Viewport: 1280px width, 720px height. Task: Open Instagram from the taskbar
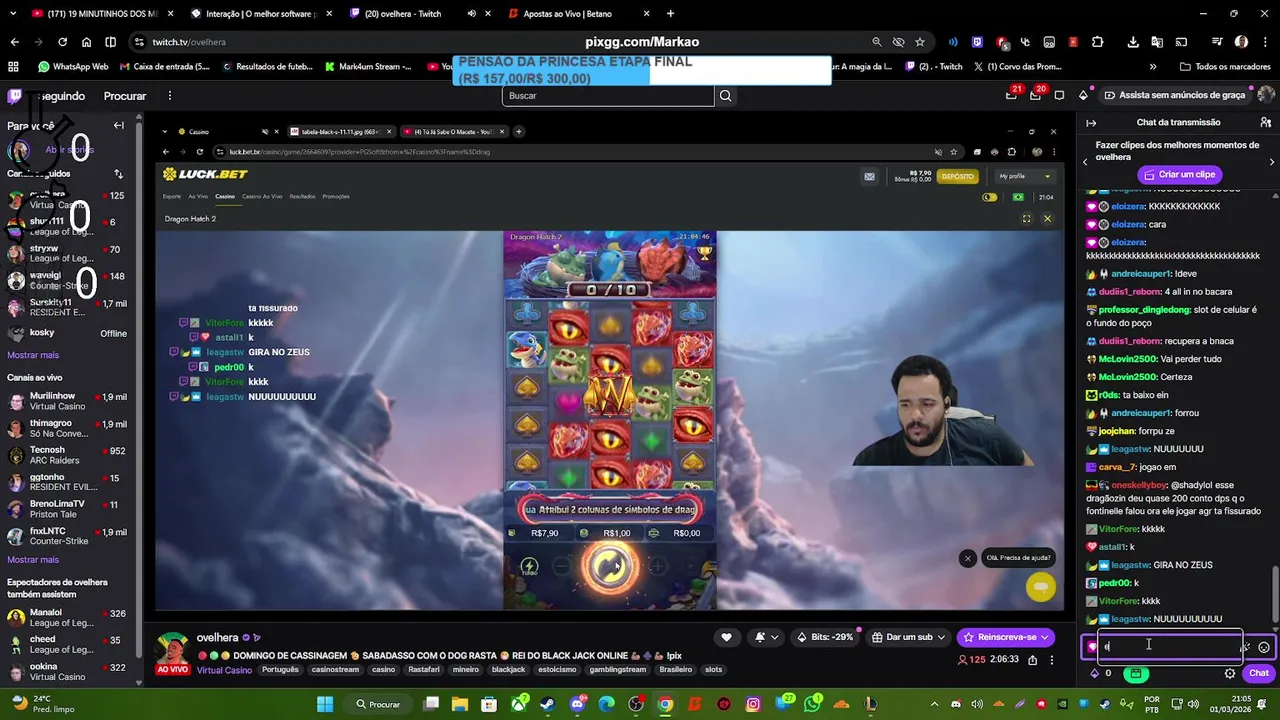point(753,704)
